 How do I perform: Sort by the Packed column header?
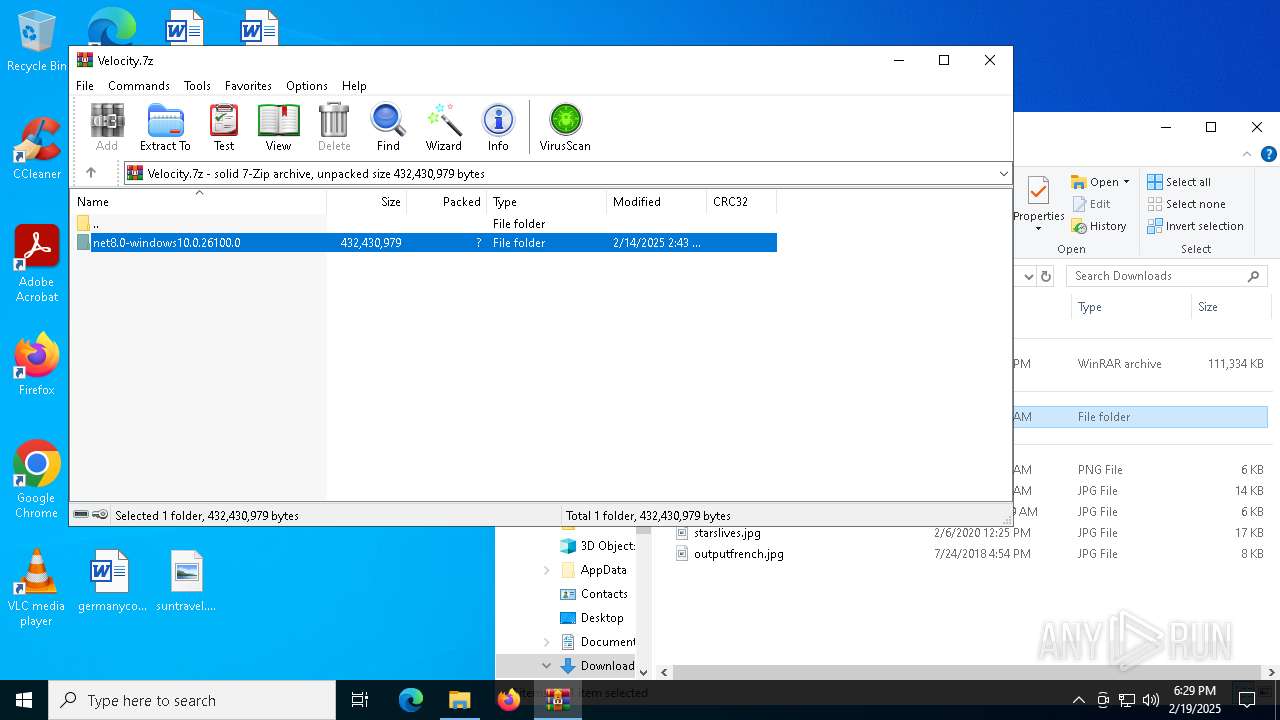[447, 202]
